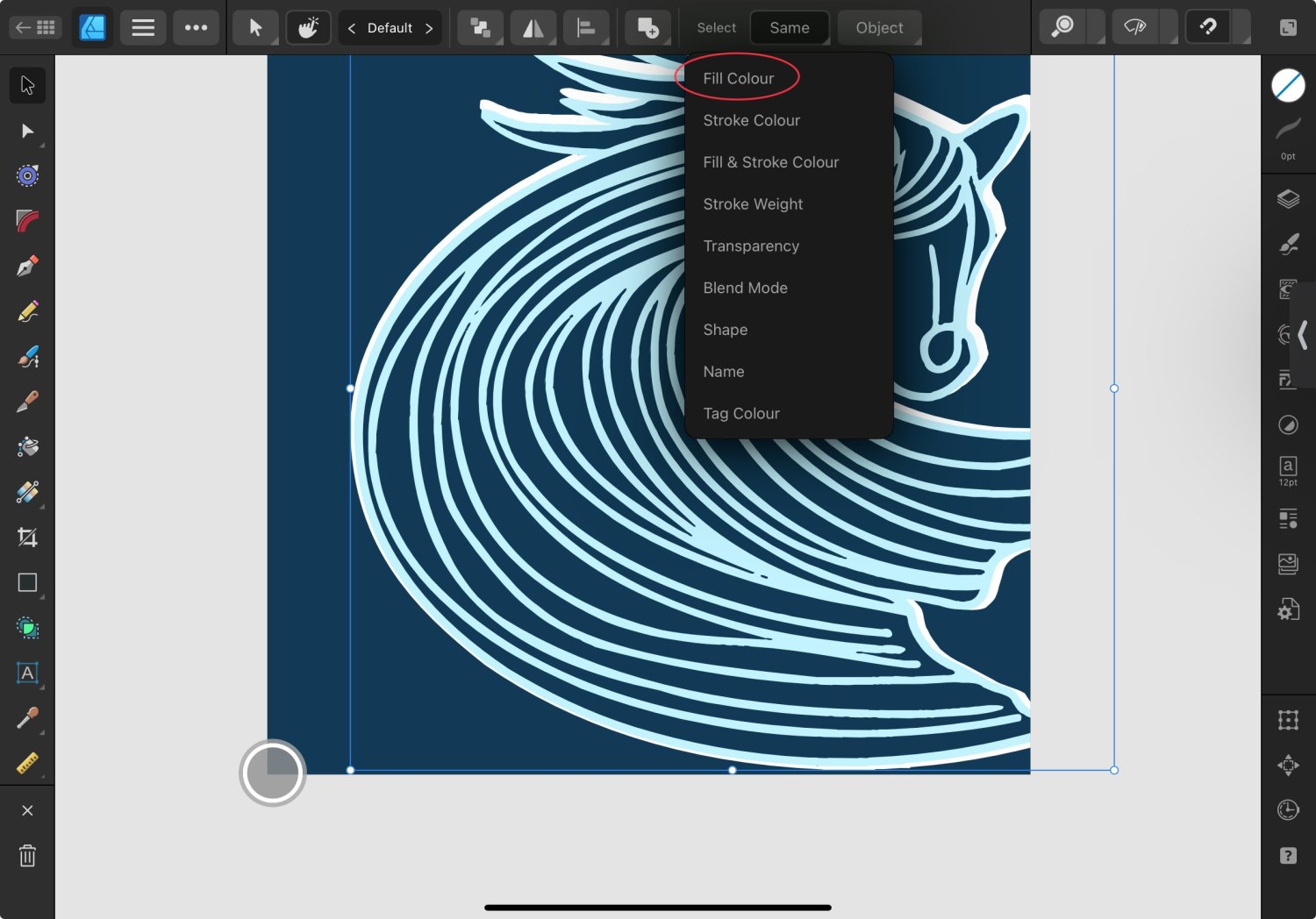Select the Node tool in left toolbar
This screenshot has height=919, width=1316.
[27, 131]
